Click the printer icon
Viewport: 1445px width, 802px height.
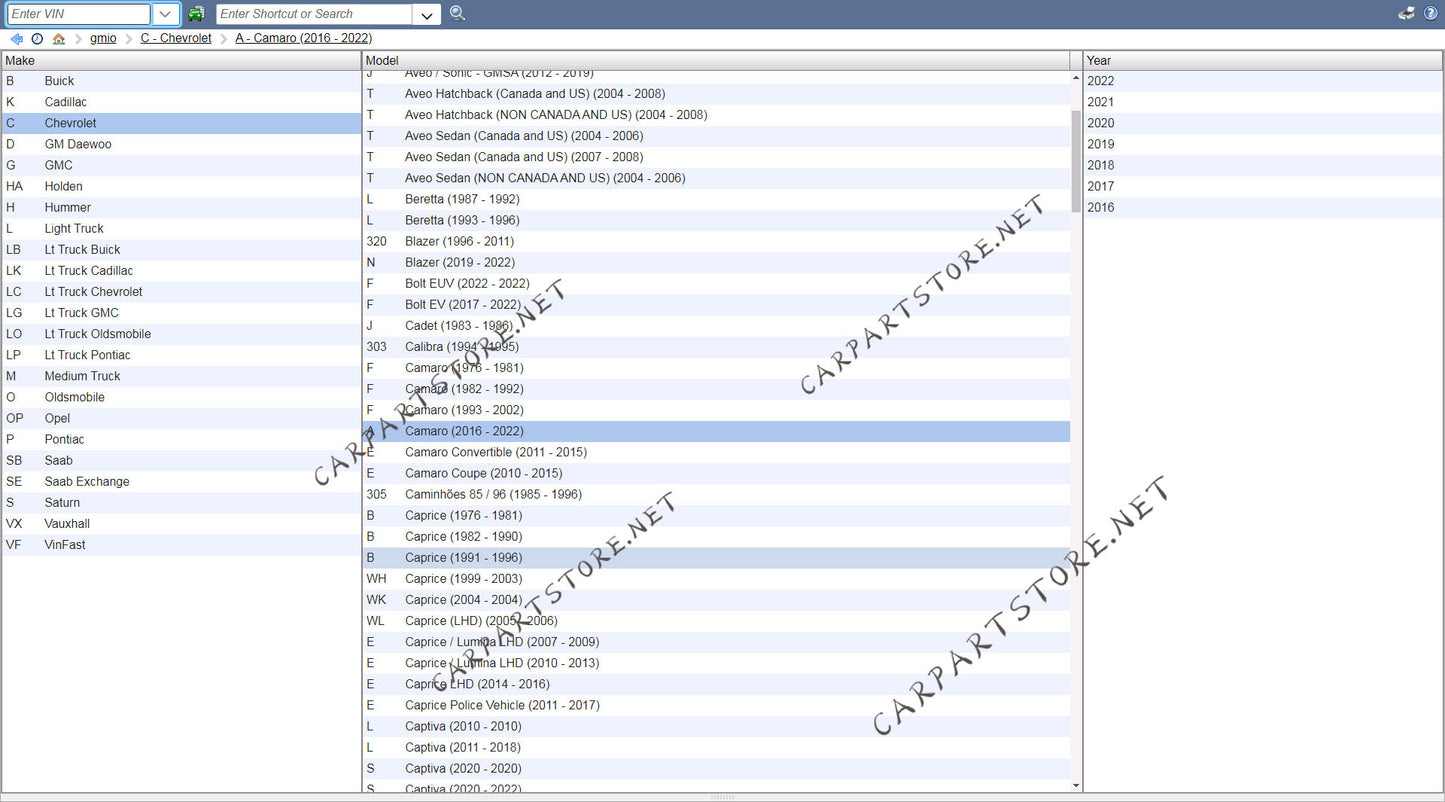(x=1406, y=13)
